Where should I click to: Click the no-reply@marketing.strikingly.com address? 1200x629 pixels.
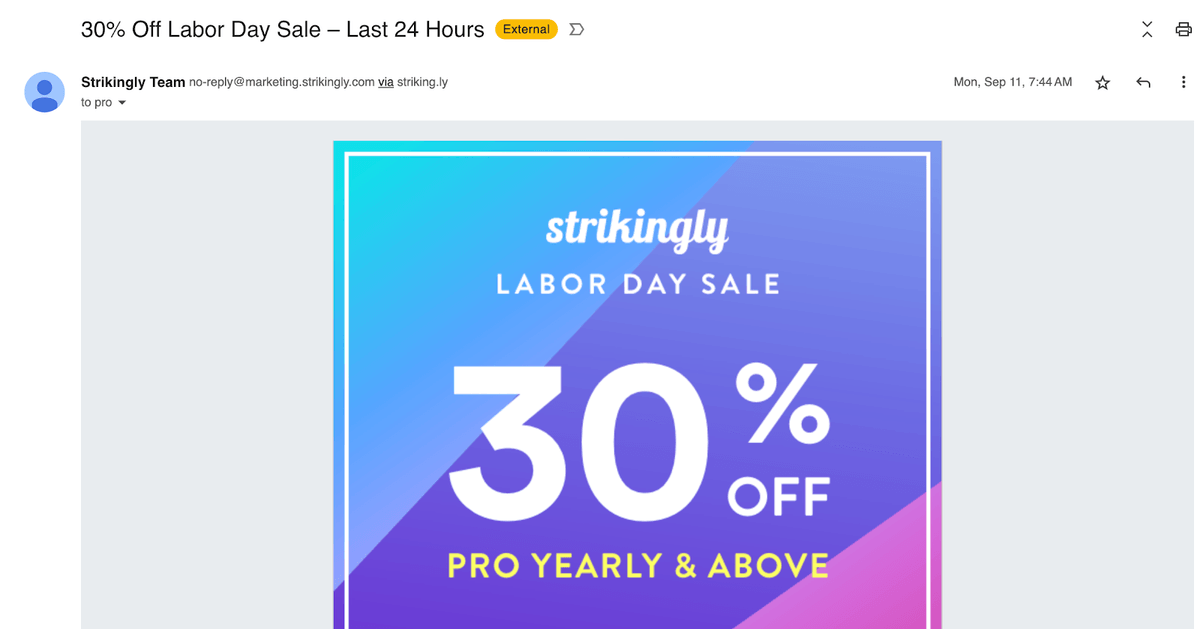coord(281,82)
